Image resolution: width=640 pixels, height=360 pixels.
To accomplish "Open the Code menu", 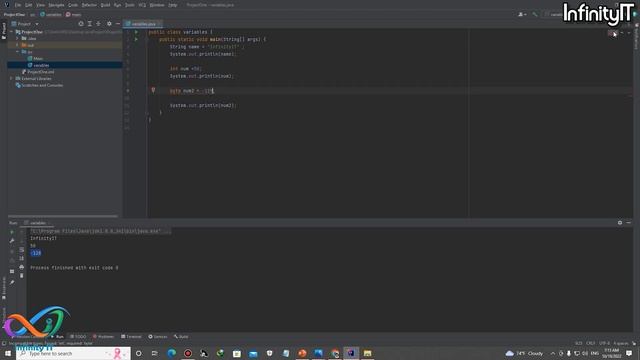I will 73,5.
